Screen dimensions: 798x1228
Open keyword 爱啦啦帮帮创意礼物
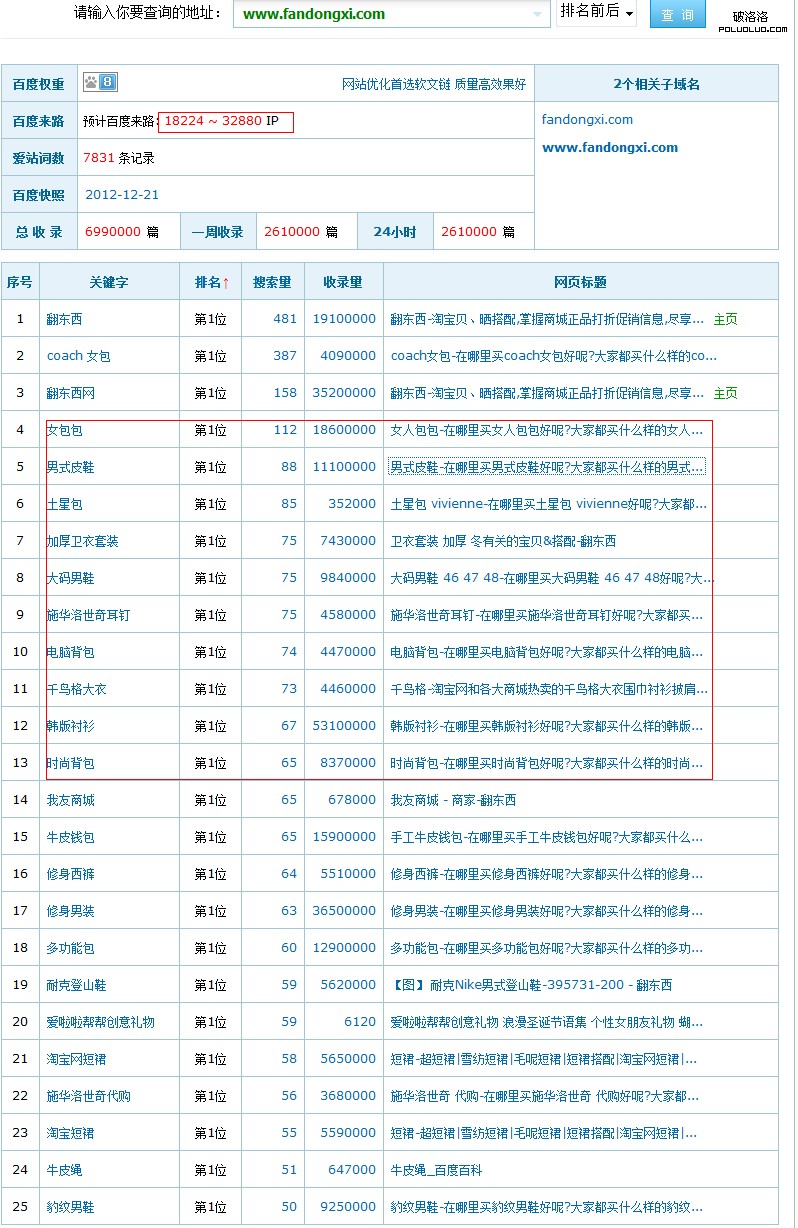coord(100,1022)
